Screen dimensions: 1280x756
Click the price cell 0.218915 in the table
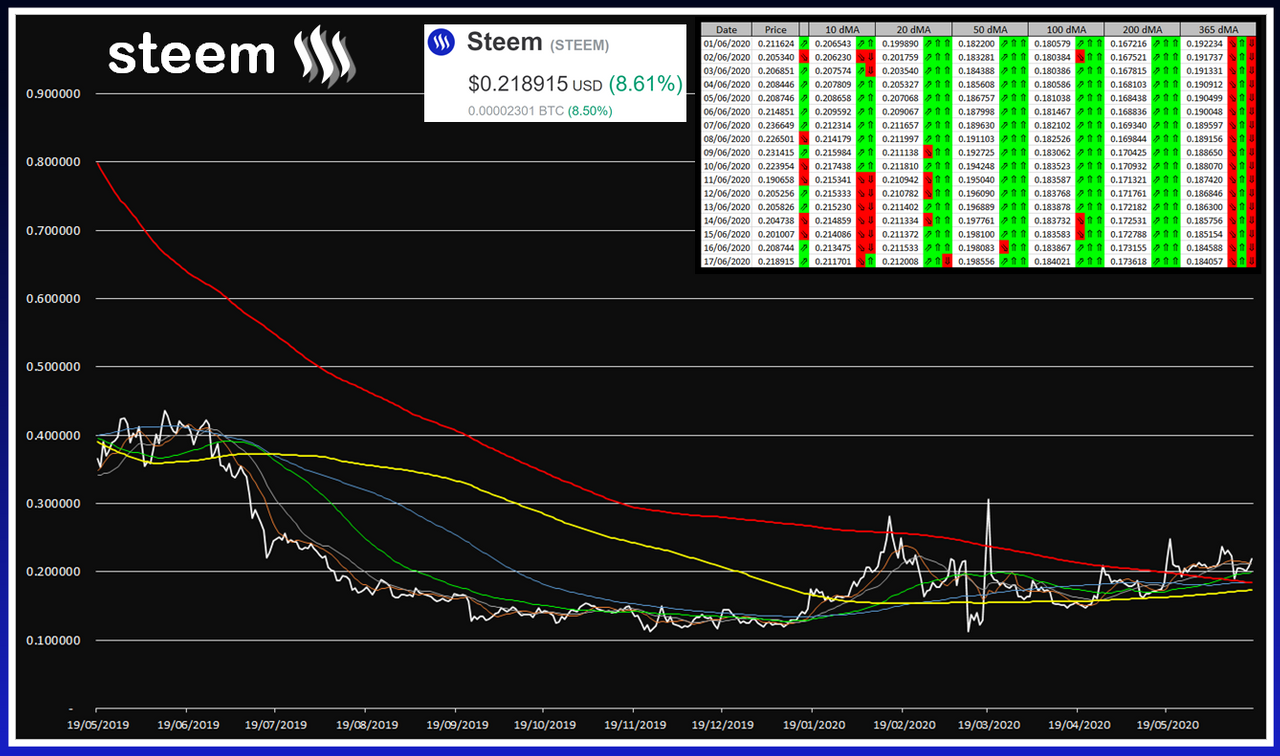pos(774,262)
